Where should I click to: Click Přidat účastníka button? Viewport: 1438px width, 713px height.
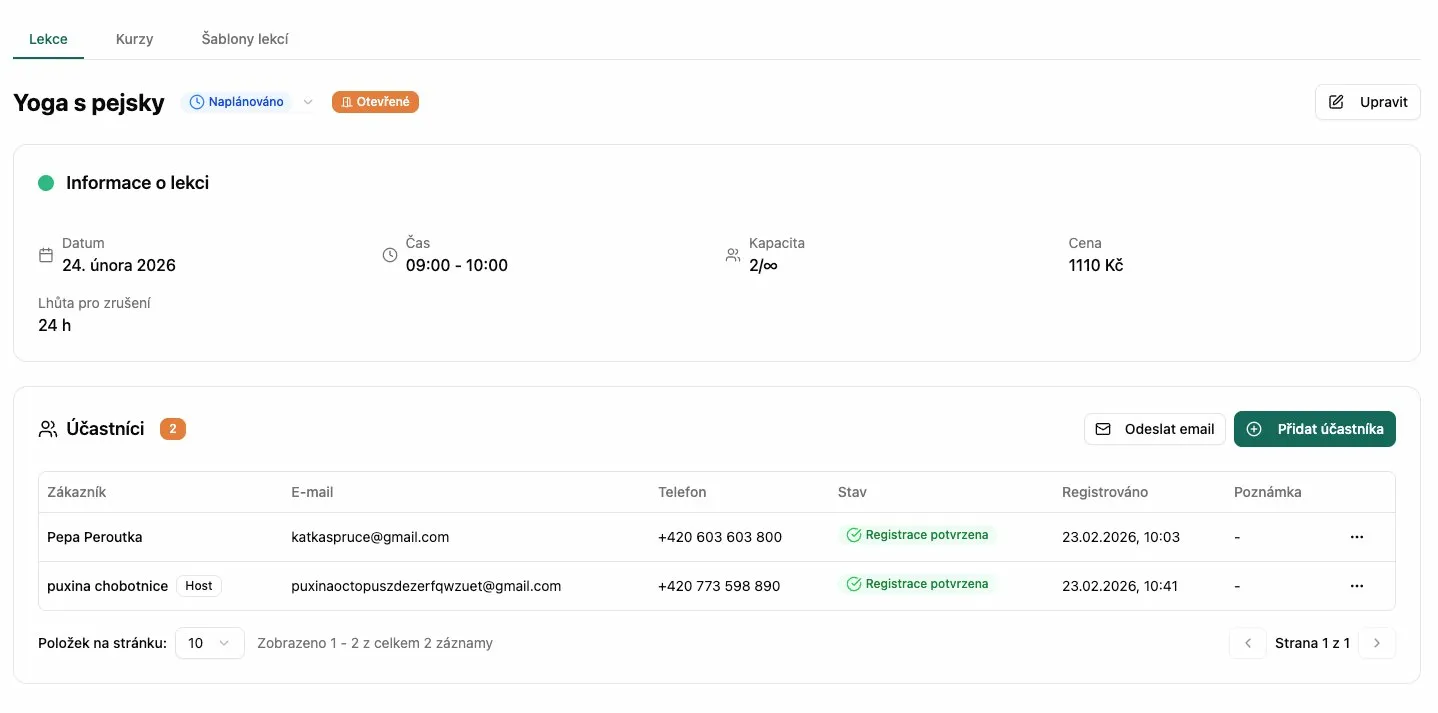(x=1314, y=429)
